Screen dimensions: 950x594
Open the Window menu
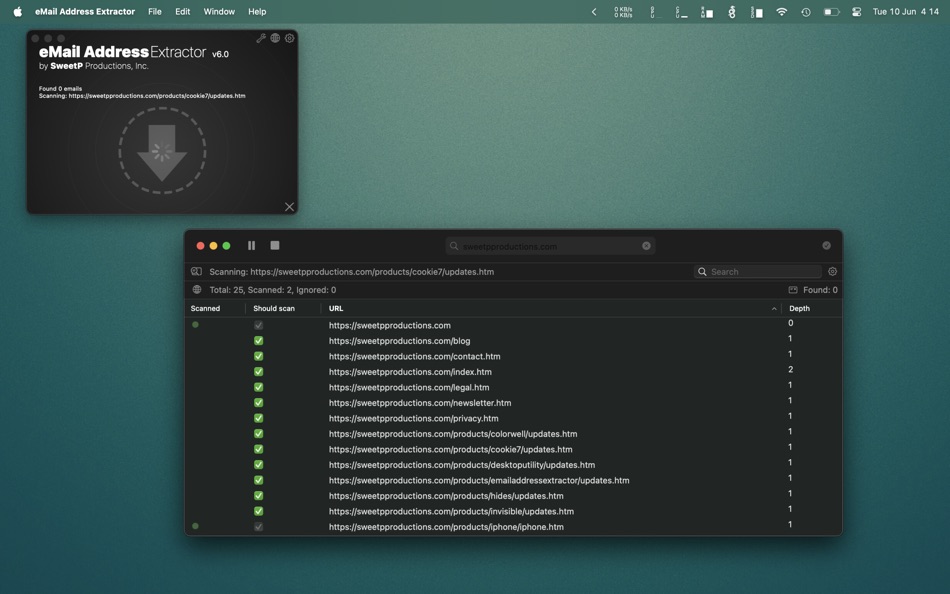tap(219, 12)
